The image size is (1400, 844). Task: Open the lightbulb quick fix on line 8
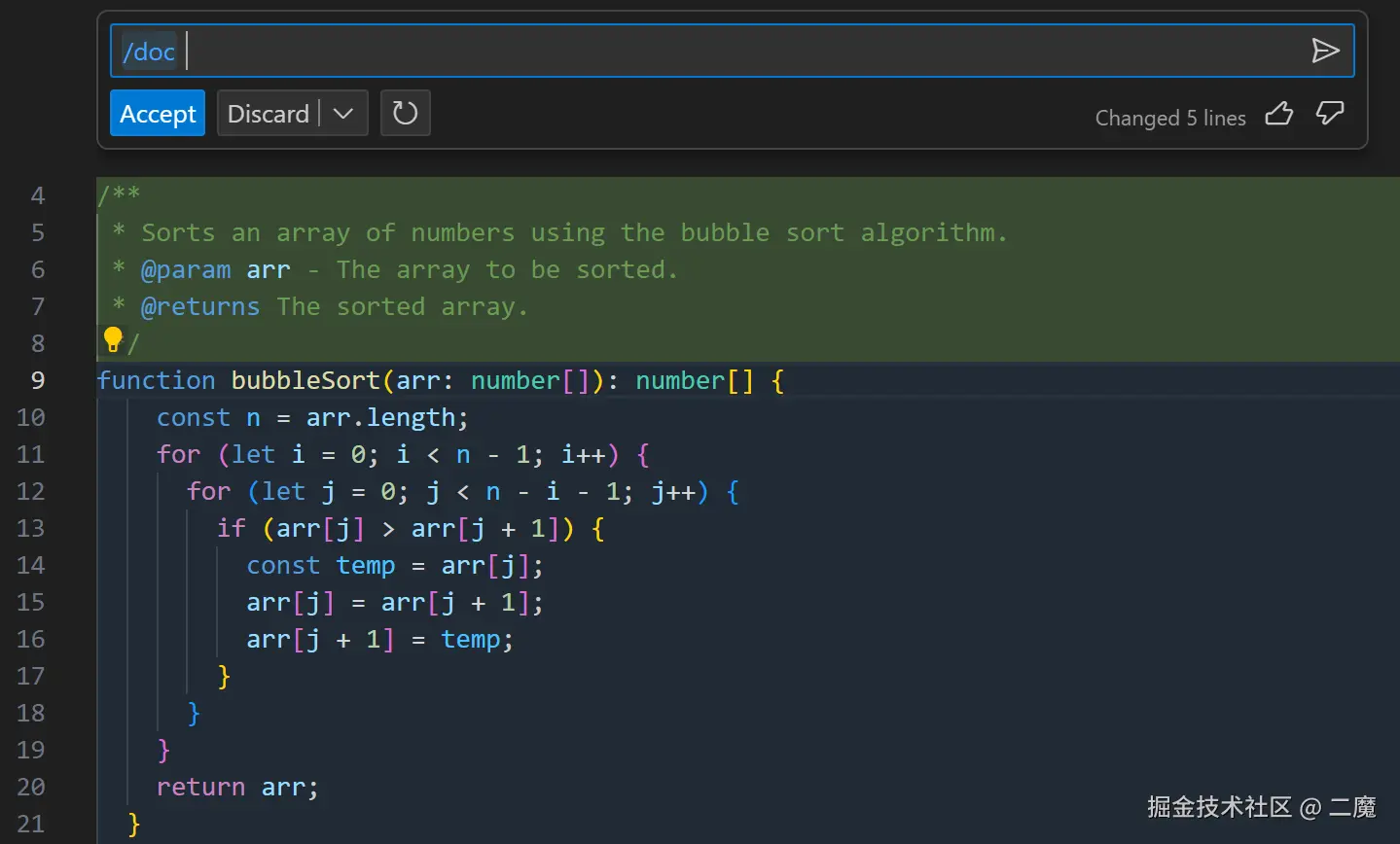pos(114,338)
